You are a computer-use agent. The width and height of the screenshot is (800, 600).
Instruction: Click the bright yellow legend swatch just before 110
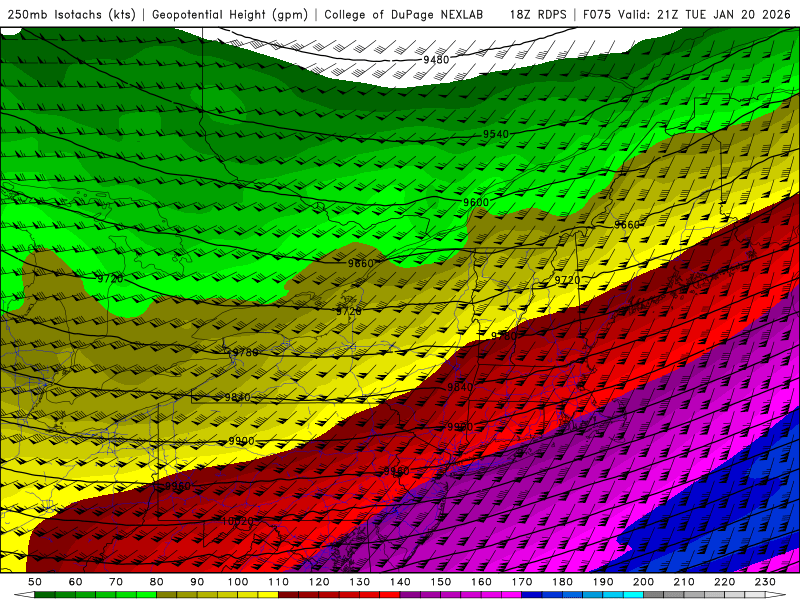(268, 595)
